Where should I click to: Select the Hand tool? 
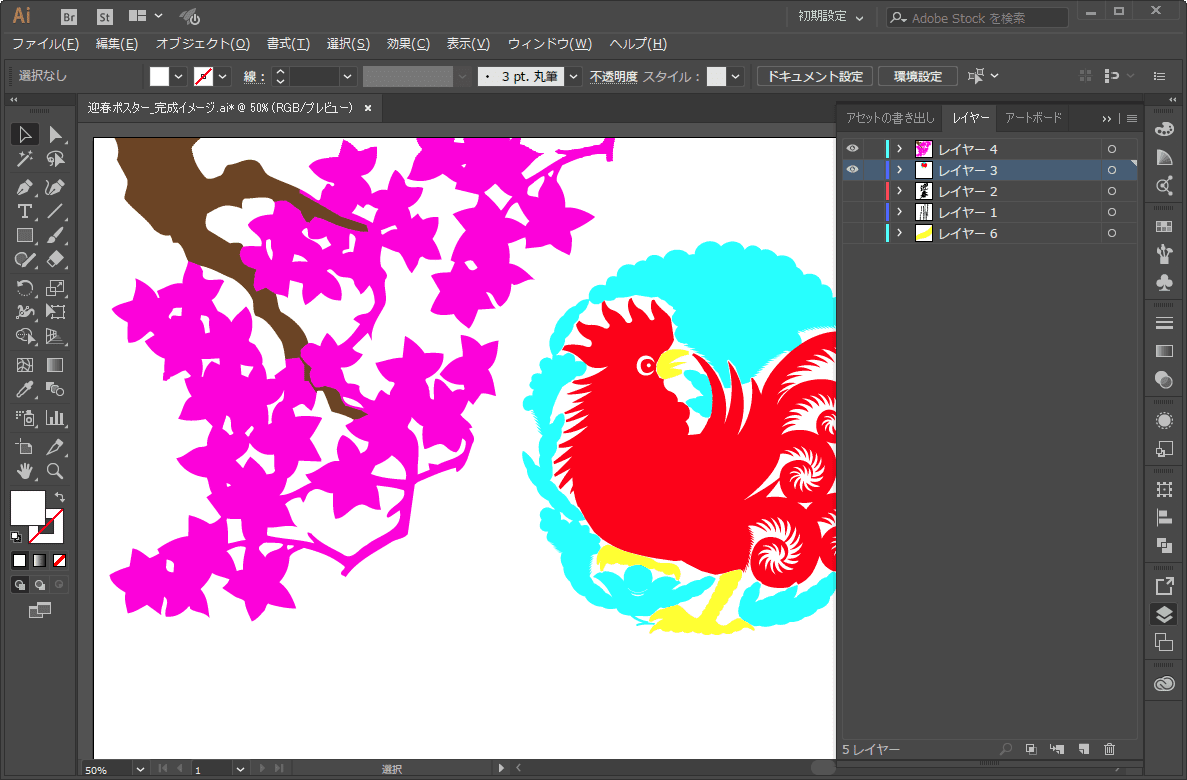[24, 471]
